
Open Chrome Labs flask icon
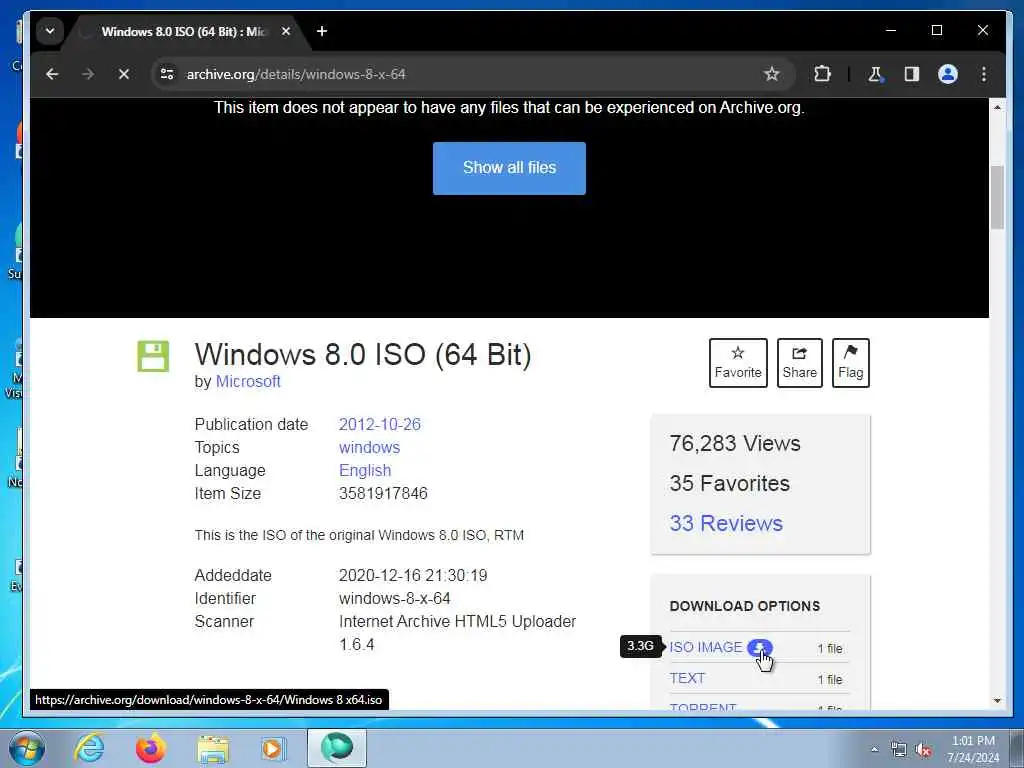[875, 74]
